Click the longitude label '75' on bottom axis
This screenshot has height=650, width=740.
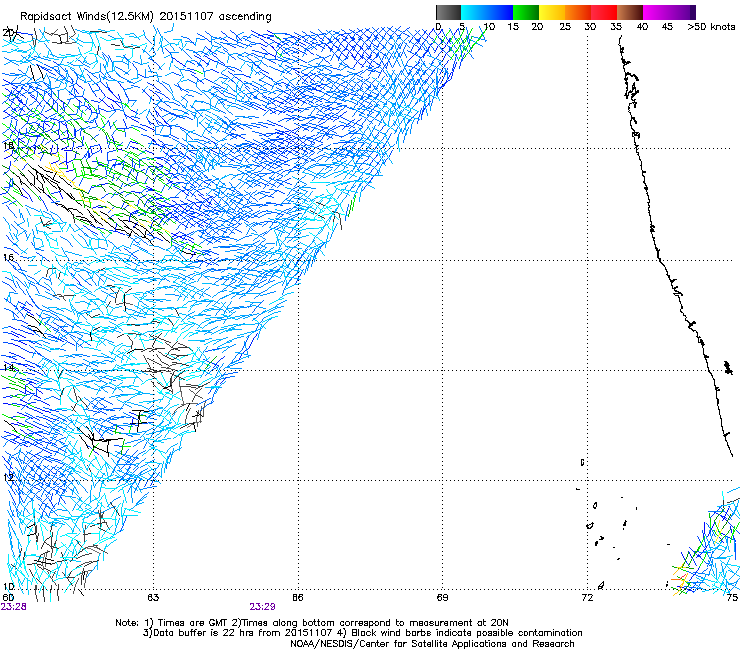tap(732, 597)
